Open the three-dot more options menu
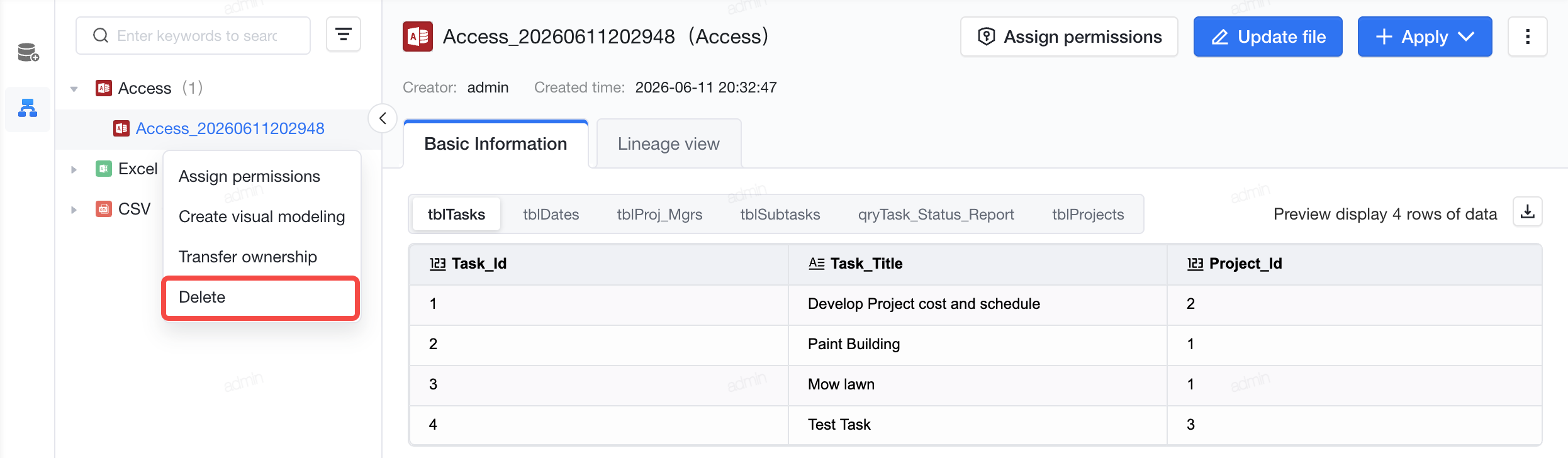Image resolution: width=1568 pixels, height=458 pixels. 1527,36
